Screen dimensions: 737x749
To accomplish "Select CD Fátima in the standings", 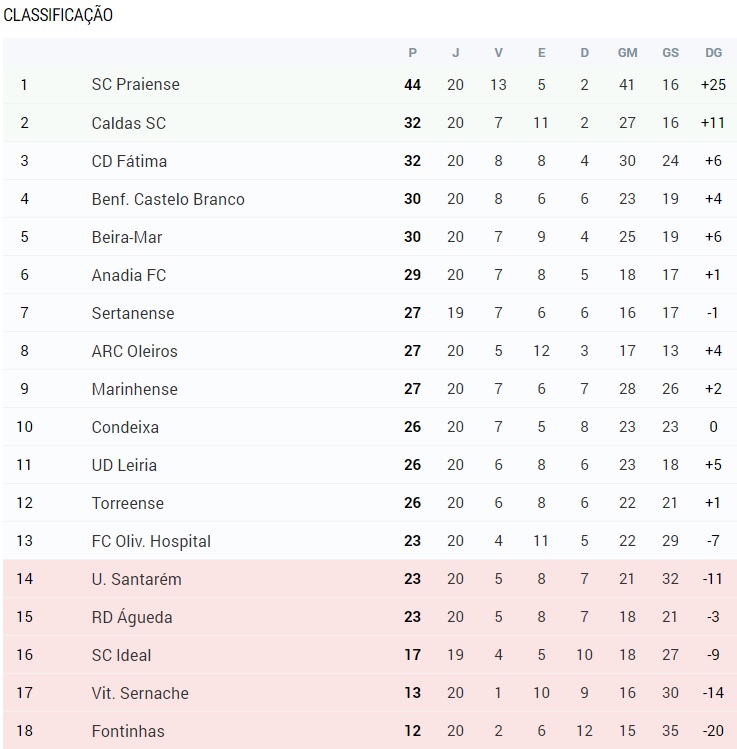I will click(129, 161).
